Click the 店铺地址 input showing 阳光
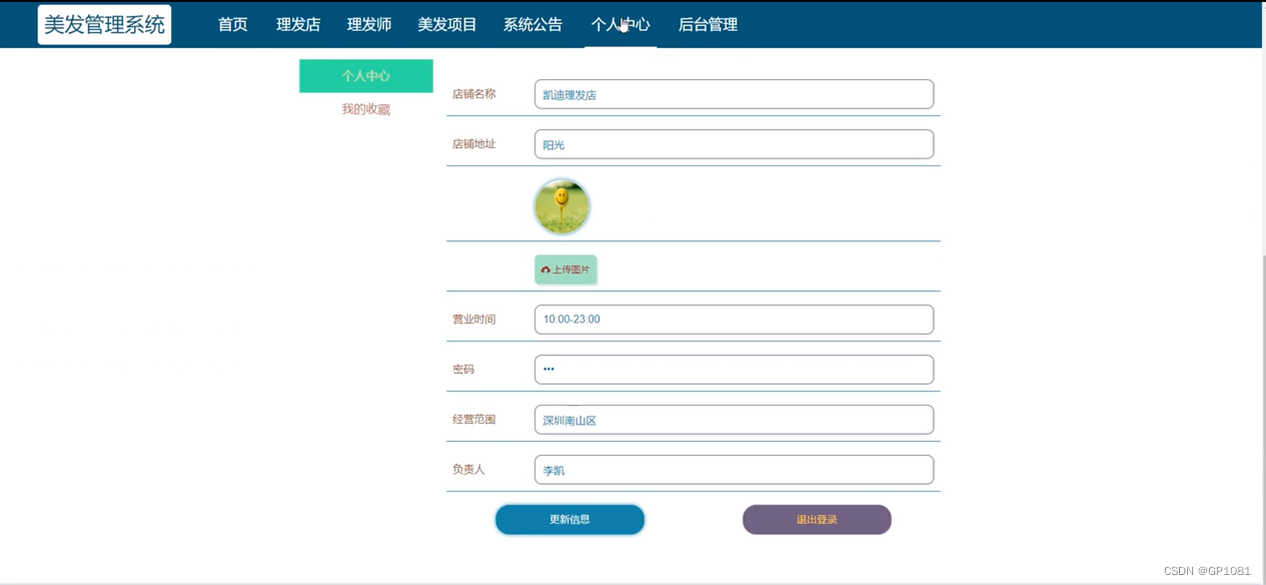Viewport: 1266px width, 585px height. (x=733, y=143)
